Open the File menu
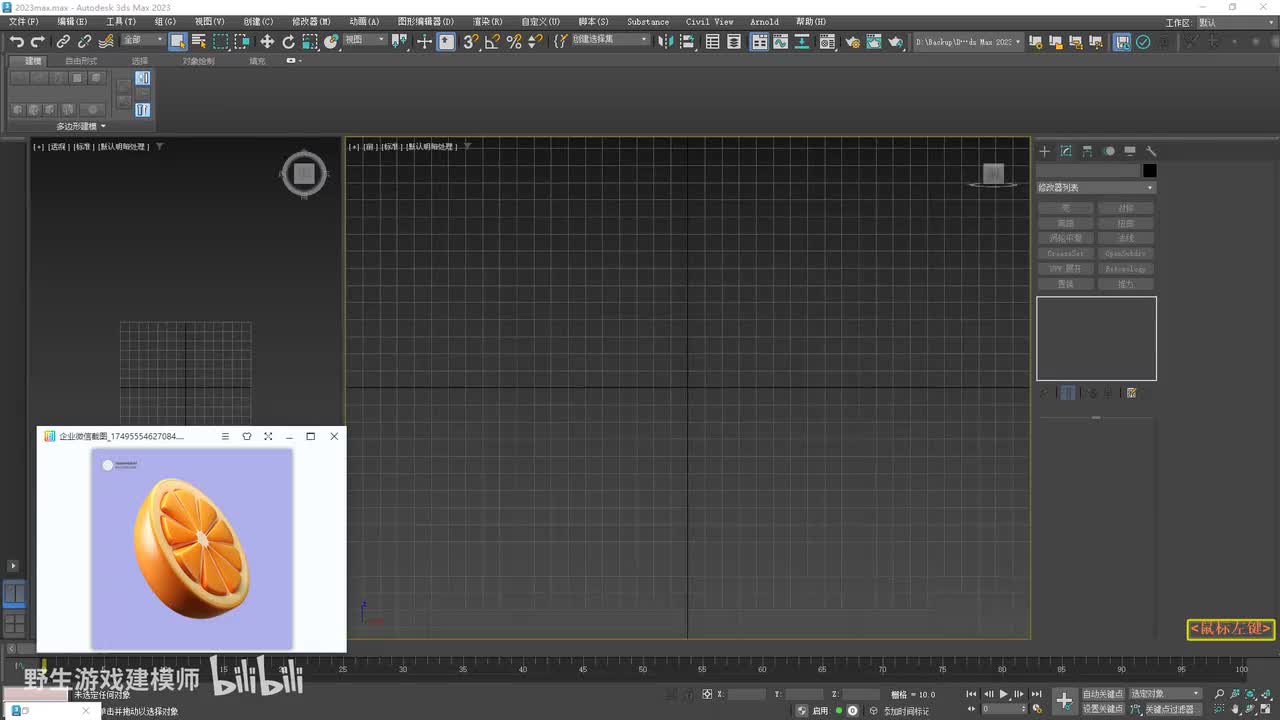This screenshot has height=720, width=1280. [x=24, y=21]
